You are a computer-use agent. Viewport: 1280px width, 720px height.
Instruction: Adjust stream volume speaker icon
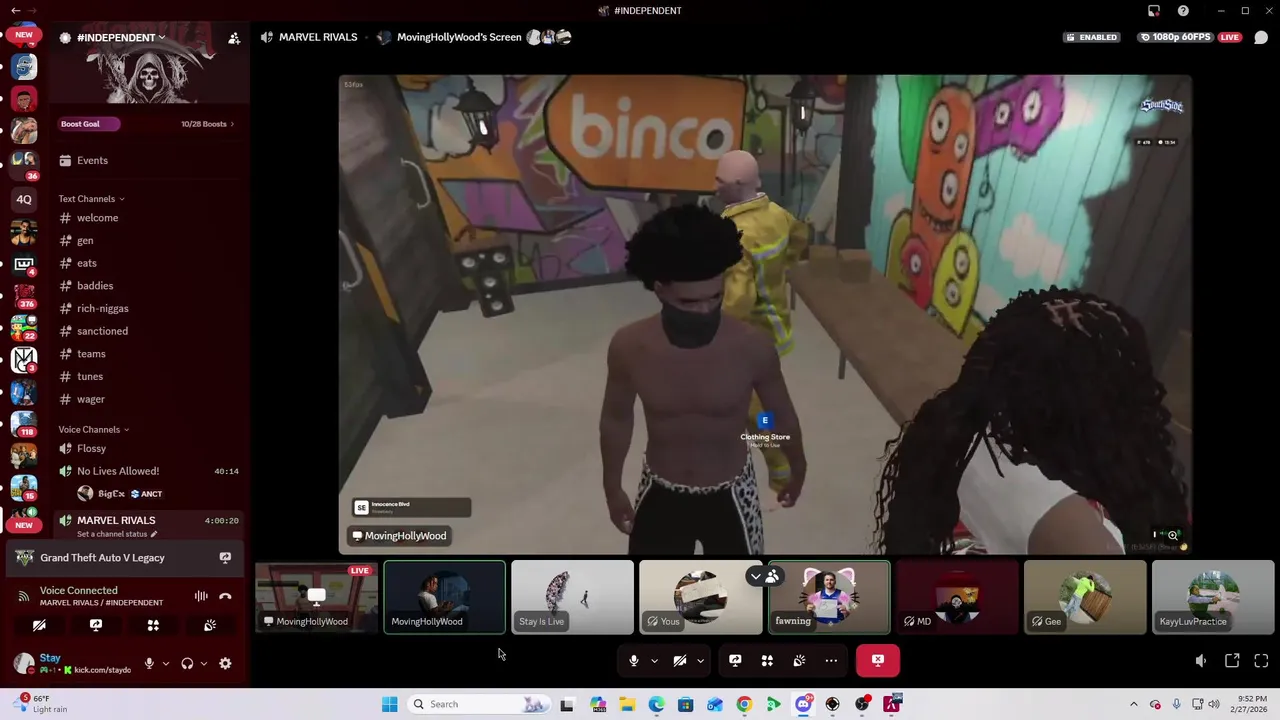[x=1201, y=661]
